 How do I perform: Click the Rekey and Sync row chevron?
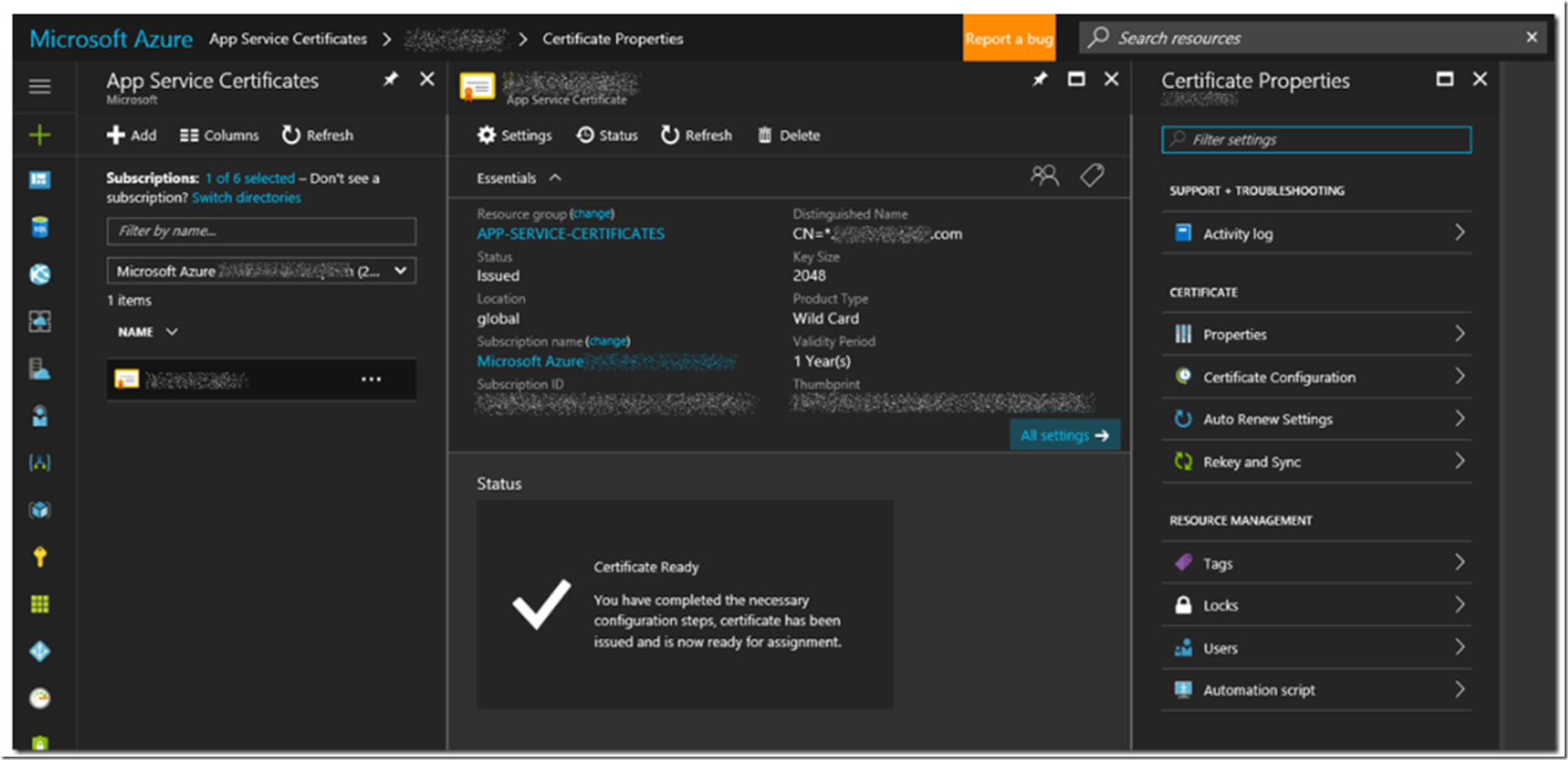(x=1460, y=461)
